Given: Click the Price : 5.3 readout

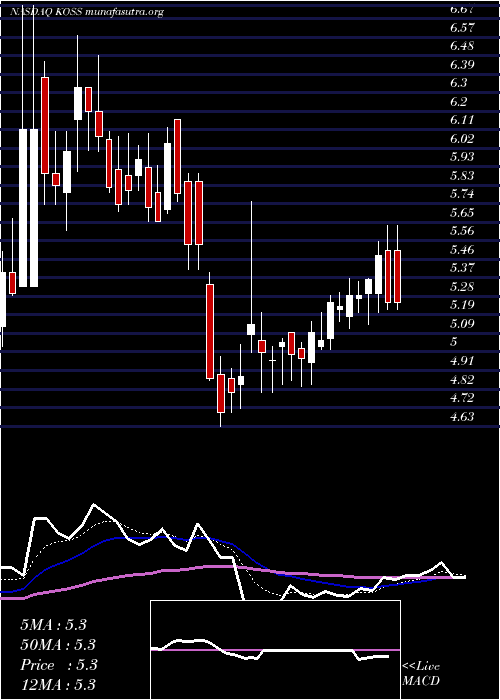Looking at the screenshot, I should (58, 665).
